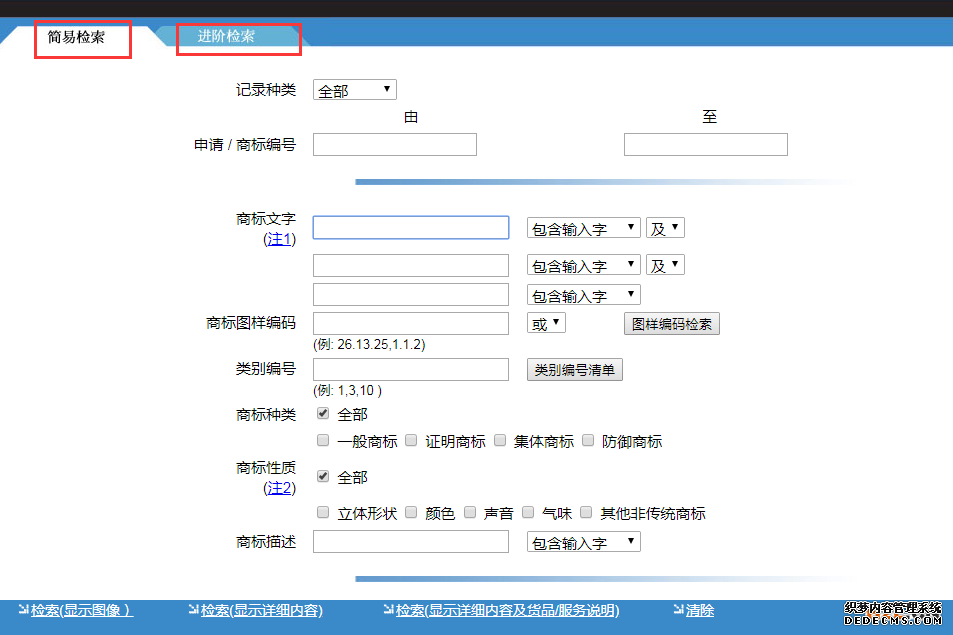953x635 pixels.
Task: Click the 类别编号清单 button
Action: point(574,370)
